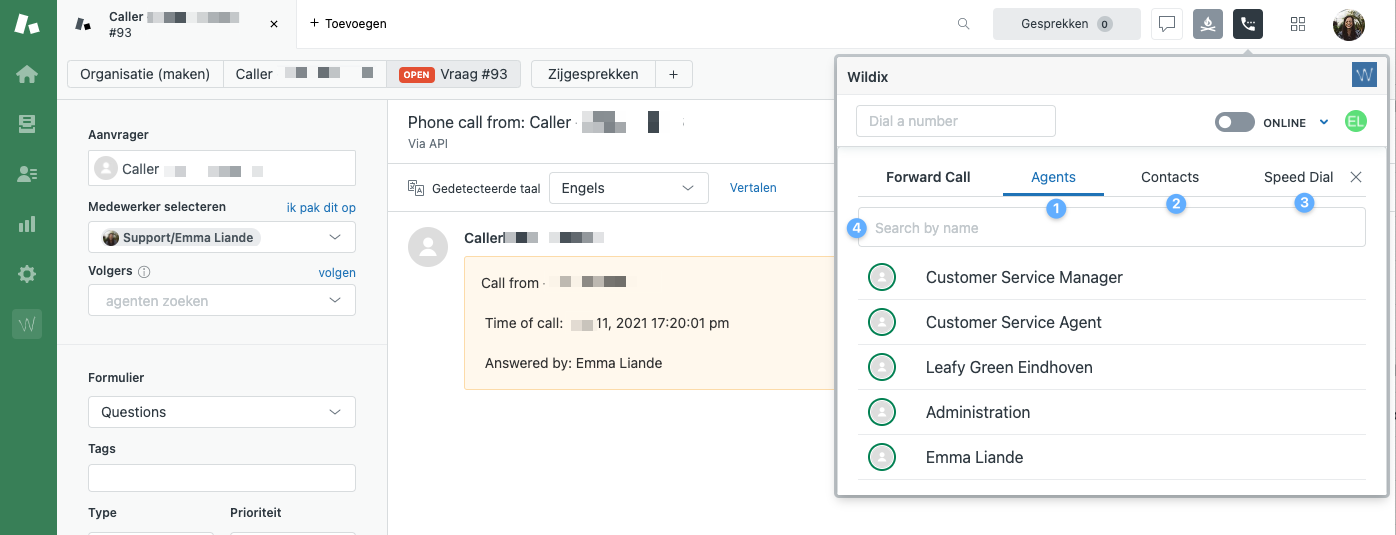This screenshot has width=1396, height=535.
Task: Expand the ONLINE status dropdown arrow
Action: point(1324,122)
